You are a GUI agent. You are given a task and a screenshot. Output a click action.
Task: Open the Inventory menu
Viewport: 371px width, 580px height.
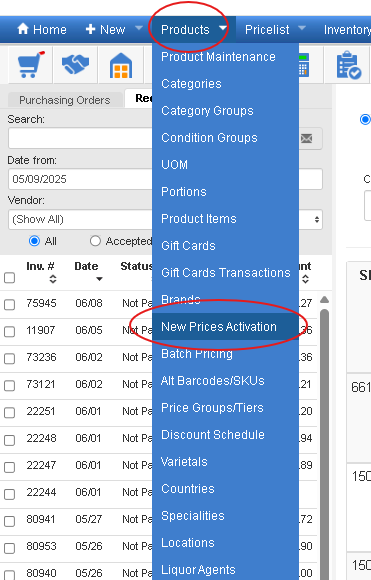[x=347, y=29]
